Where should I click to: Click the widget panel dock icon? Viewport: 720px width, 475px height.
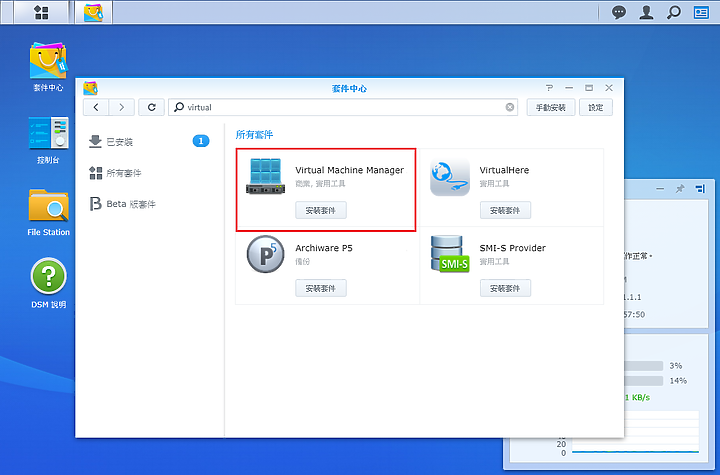(700, 188)
